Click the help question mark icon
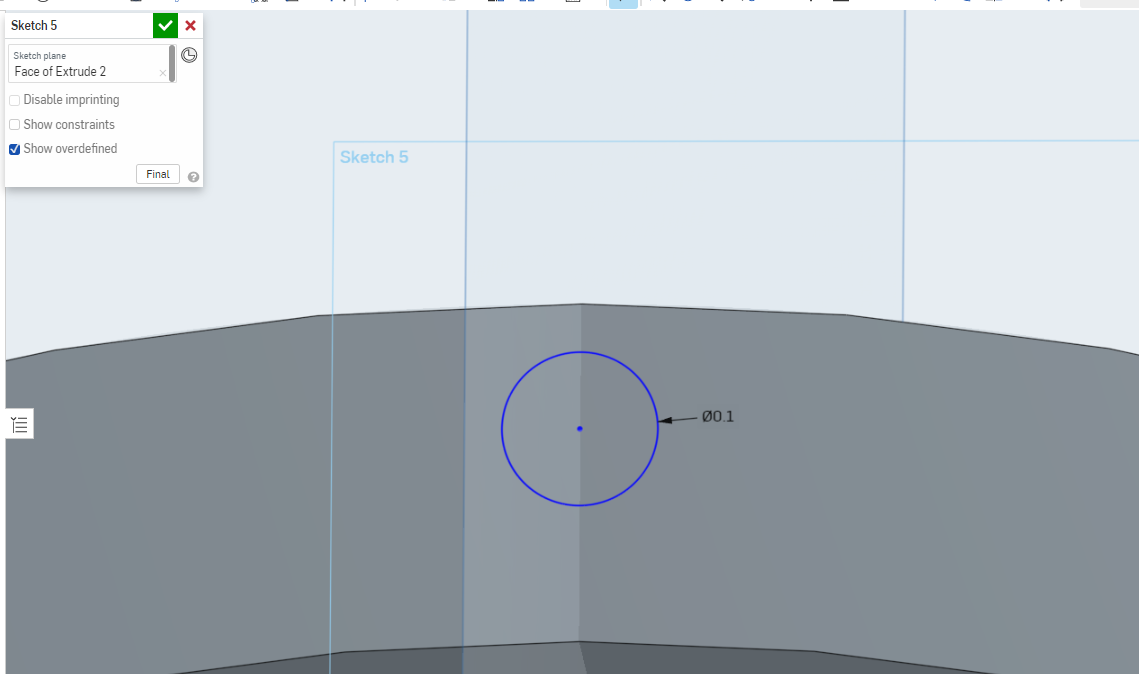This screenshot has height=674, width=1139. coord(193,177)
